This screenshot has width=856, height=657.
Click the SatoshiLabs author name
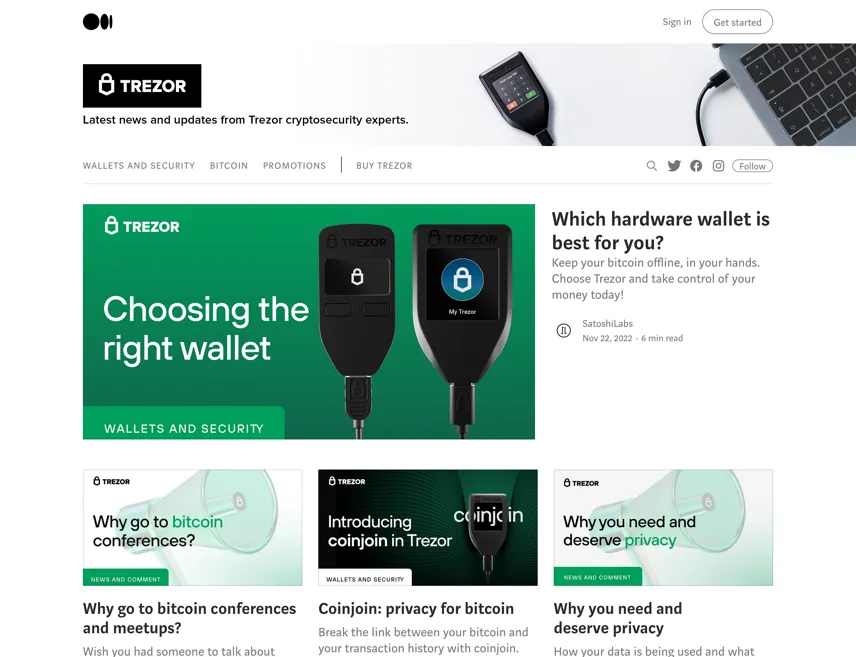click(x=607, y=323)
